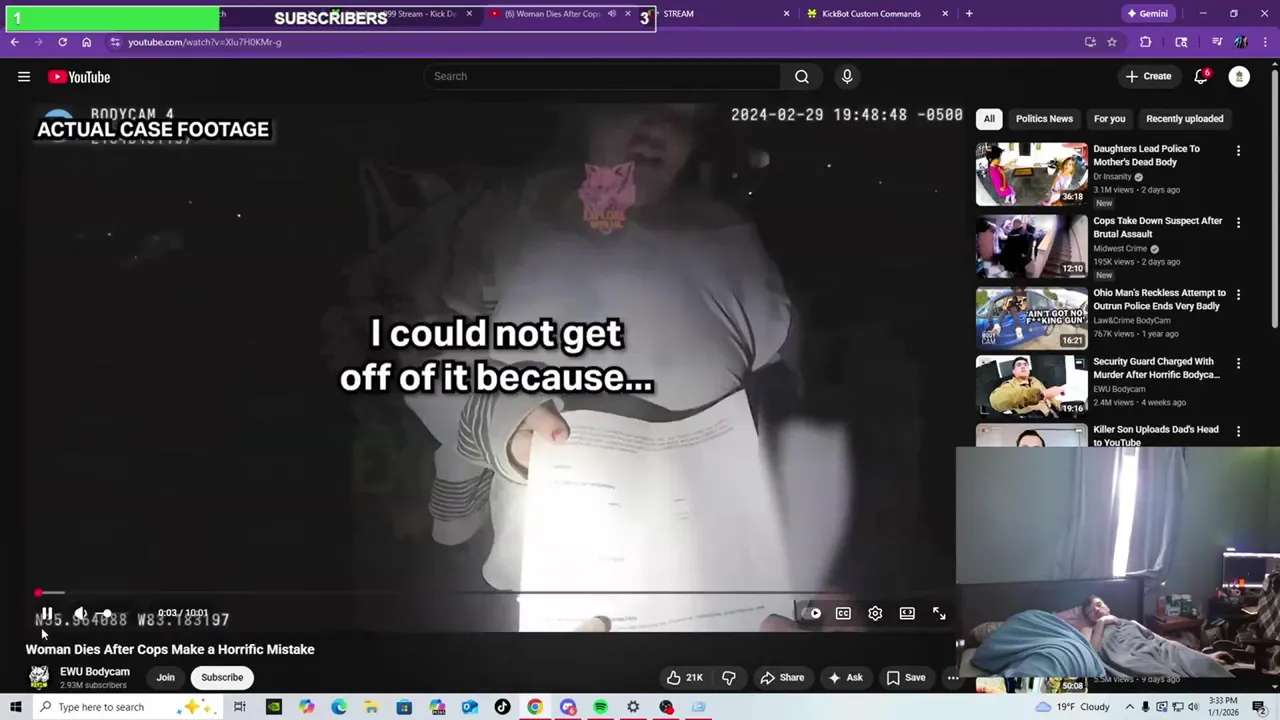Open the YouTube account avatar menu
1280x720 pixels.
tap(1239, 77)
